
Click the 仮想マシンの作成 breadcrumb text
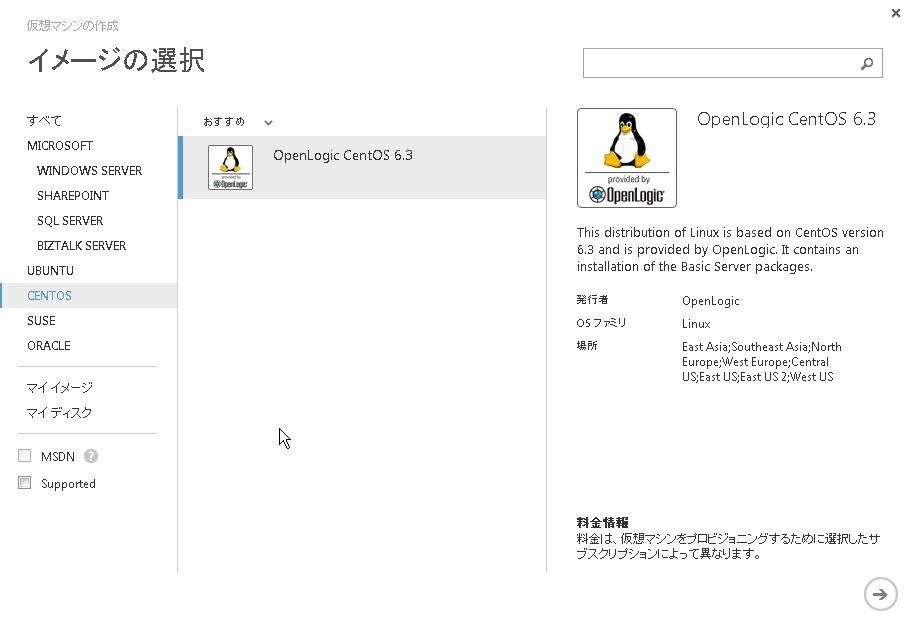[72, 26]
